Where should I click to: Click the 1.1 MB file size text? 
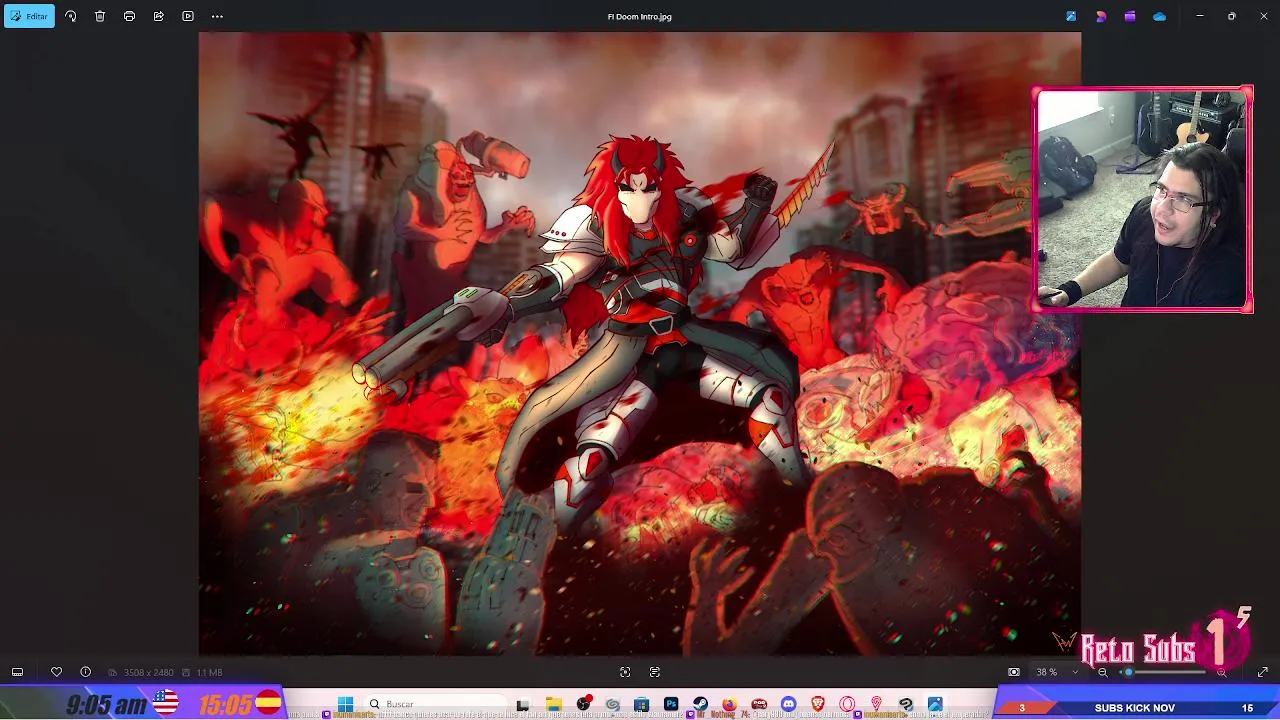tap(209, 673)
